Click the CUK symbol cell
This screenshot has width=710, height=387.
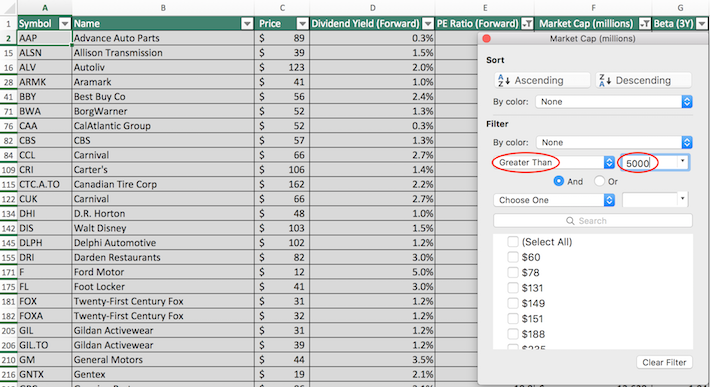[x=44, y=199]
